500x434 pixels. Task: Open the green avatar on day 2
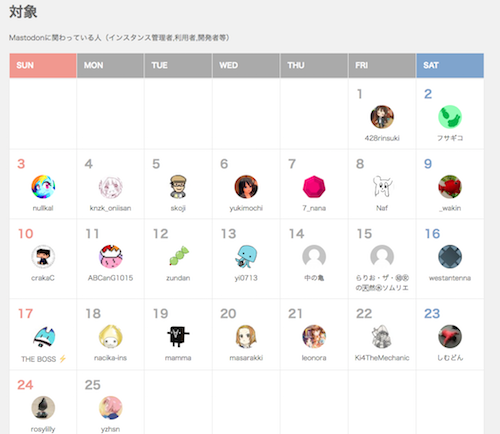pos(450,117)
